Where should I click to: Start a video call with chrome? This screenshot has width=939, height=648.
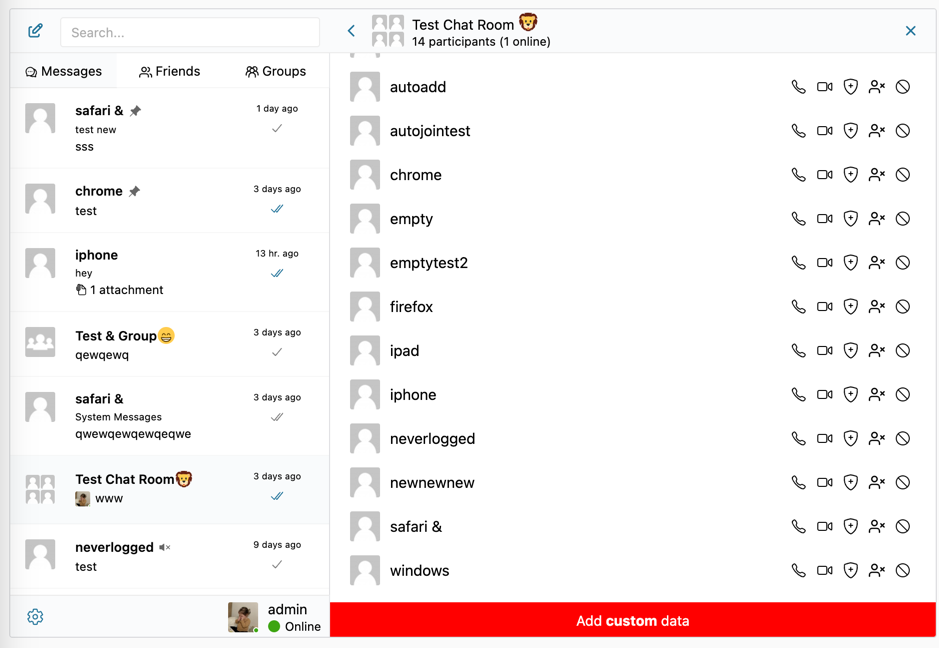pos(824,174)
